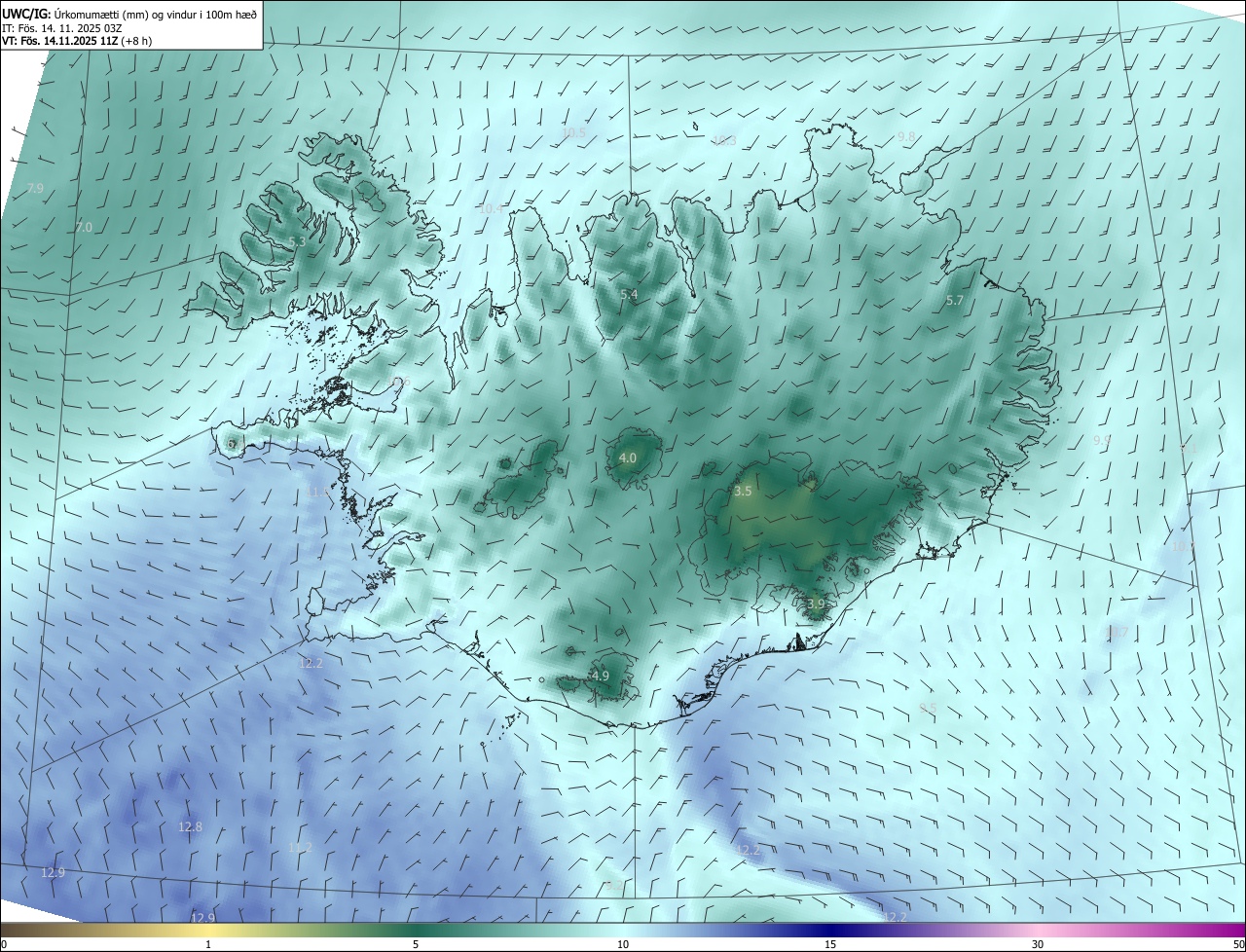Viewport: 1246px width, 952px height.
Task: Click the 3.9 value label
Action: 816,604
